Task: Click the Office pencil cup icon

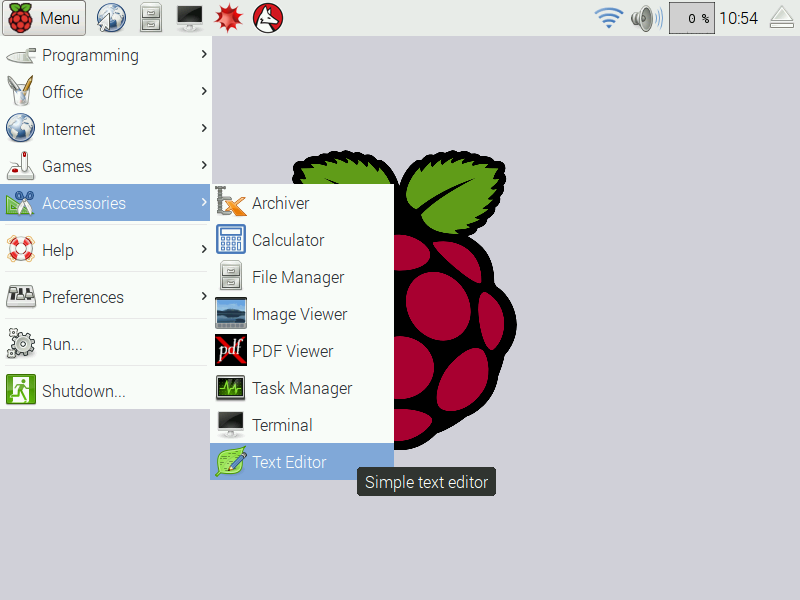Action: [x=20, y=91]
